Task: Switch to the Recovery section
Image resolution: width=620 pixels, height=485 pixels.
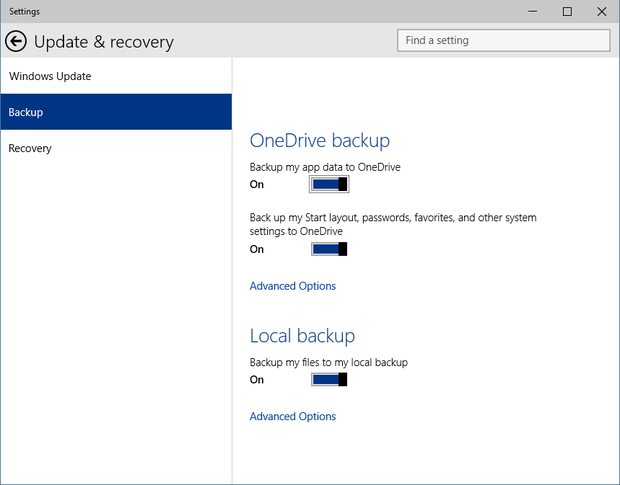Action: (x=30, y=149)
